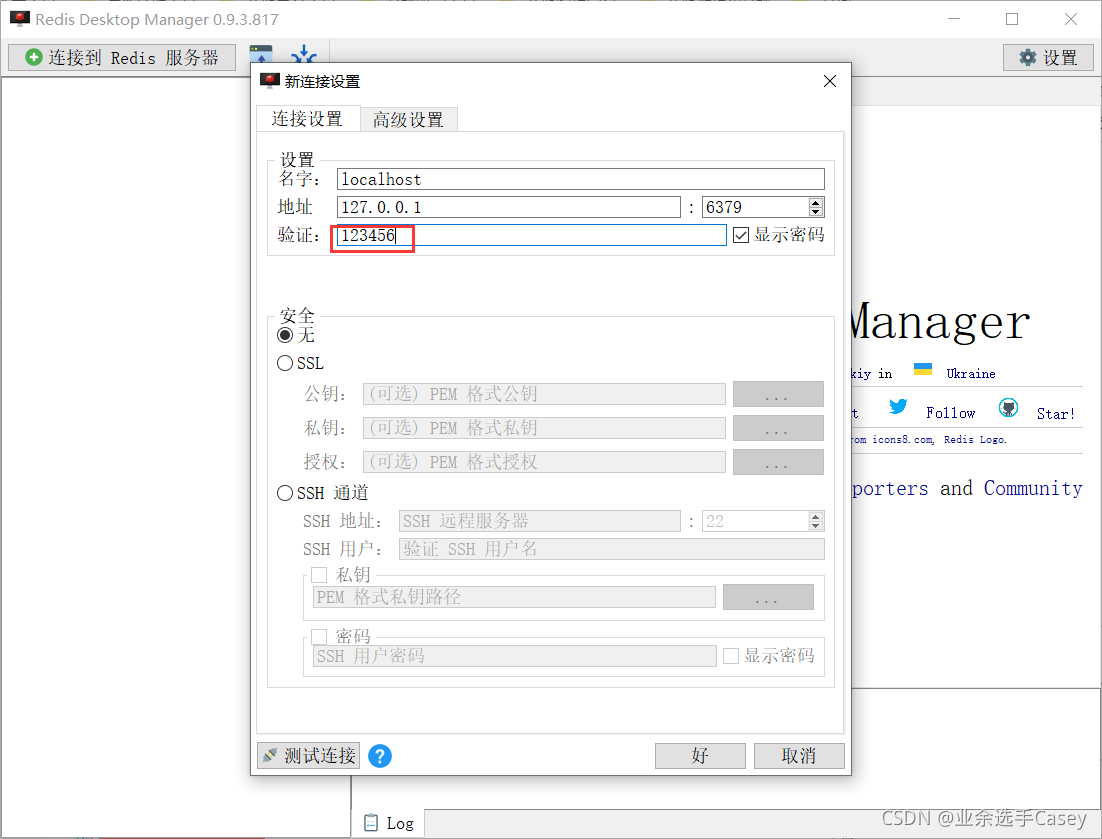This screenshot has width=1102, height=839.
Task: Click the SSH 用户密码 field
Action: pos(514,656)
